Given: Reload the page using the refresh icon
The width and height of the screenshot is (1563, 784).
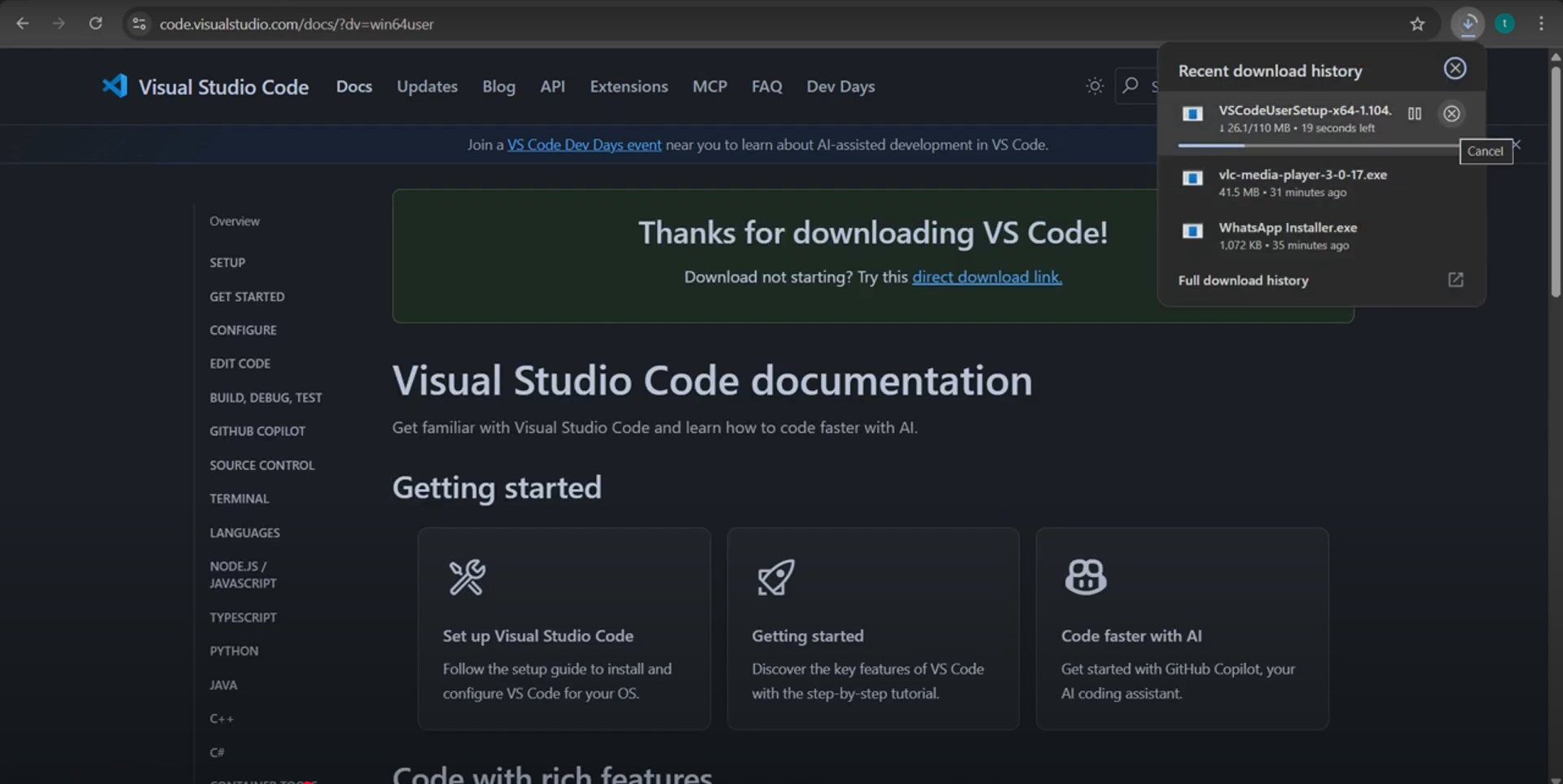Looking at the screenshot, I should (95, 24).
